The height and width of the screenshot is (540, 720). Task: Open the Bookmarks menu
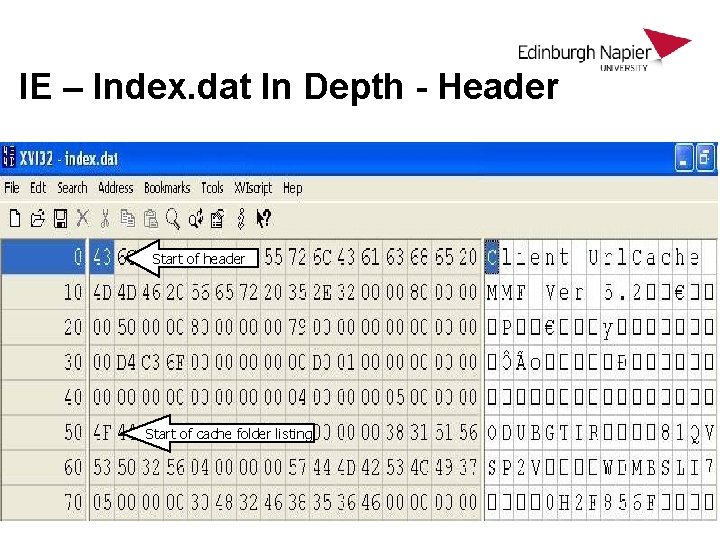point(167,188)
